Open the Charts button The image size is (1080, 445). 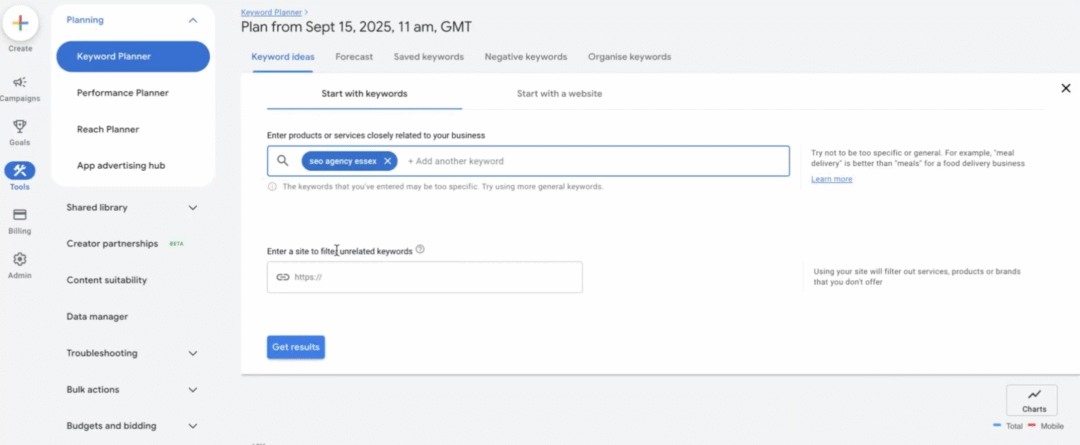(x=1032, y=400)
